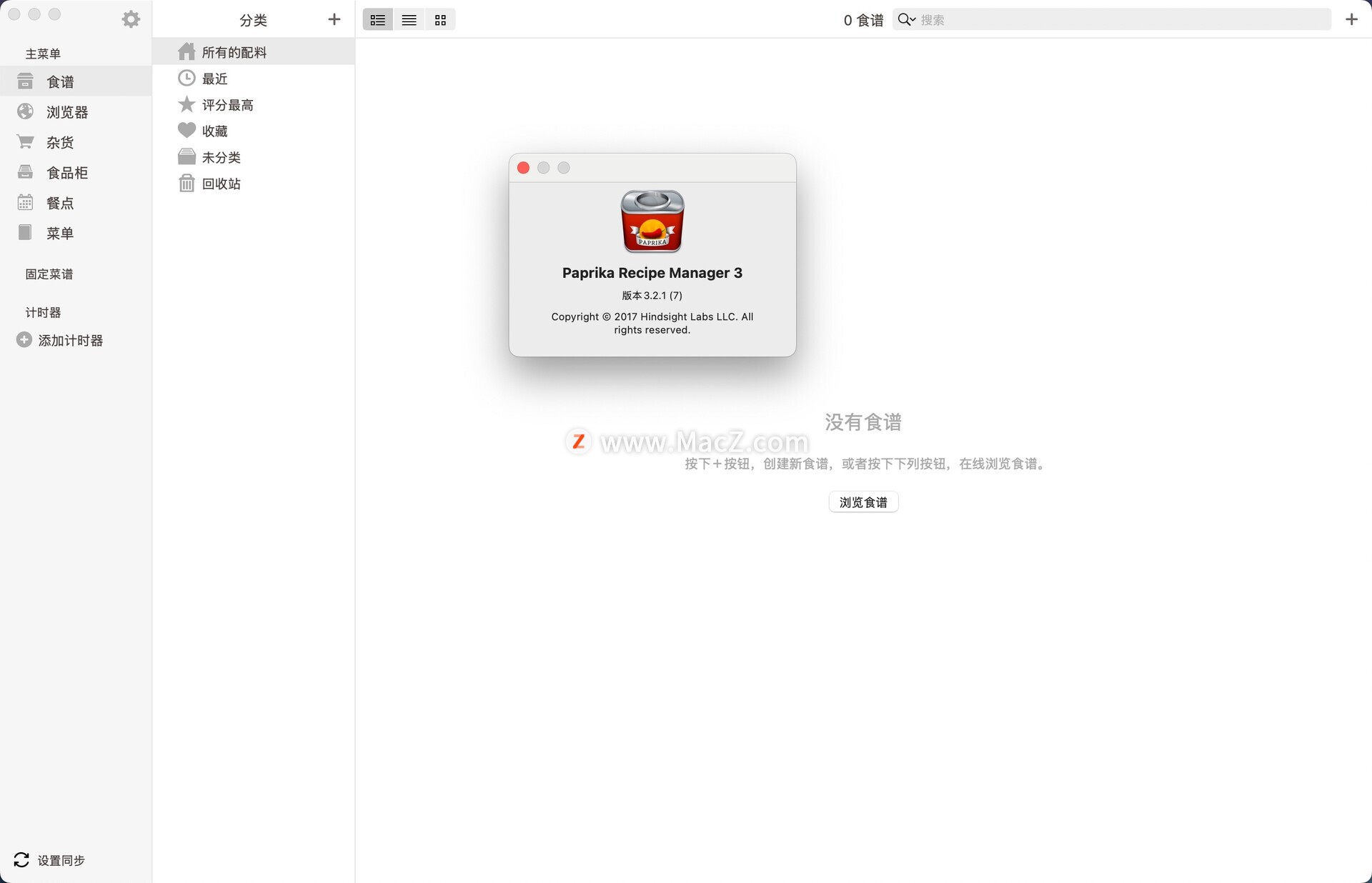Click the 版本3.2.1 (7) version text
The width and height of the screenshot is (1372, 883).
(652, 295)
